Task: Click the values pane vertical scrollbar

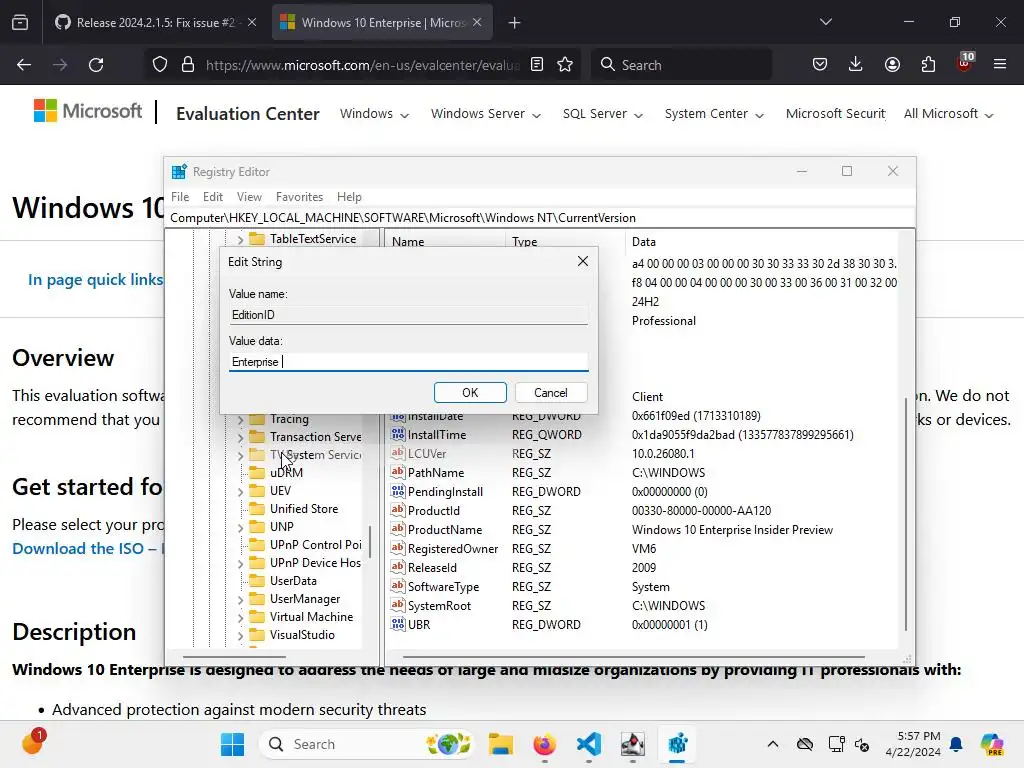Action: click(906, 513)
